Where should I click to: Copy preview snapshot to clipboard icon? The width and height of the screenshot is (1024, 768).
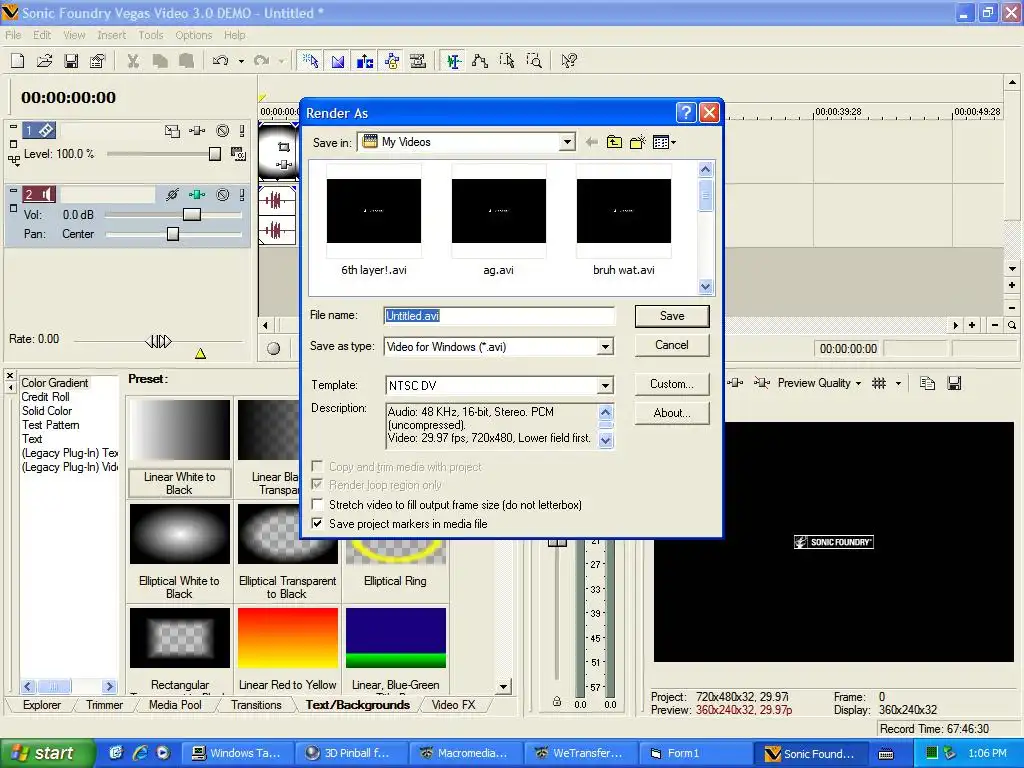[927, 383]
